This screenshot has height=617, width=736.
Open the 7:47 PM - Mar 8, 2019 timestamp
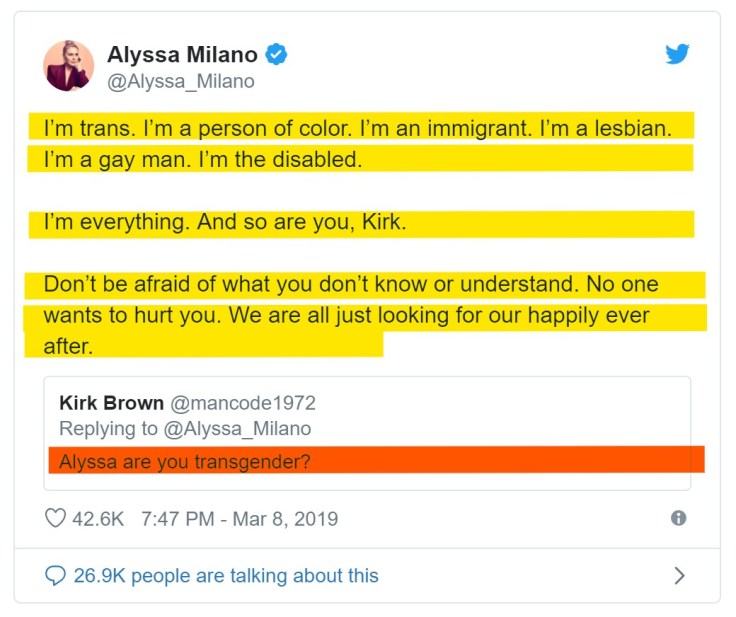[239, 518]
